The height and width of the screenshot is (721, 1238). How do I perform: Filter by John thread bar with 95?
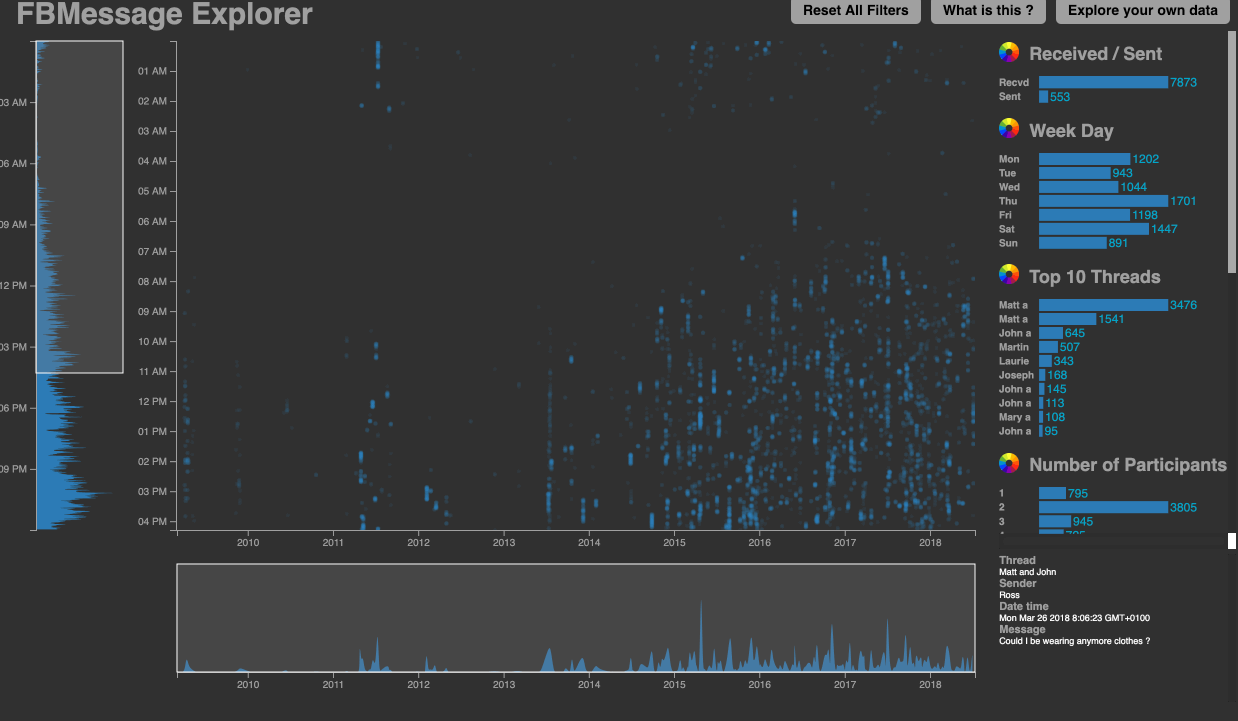pos(1041,431)
